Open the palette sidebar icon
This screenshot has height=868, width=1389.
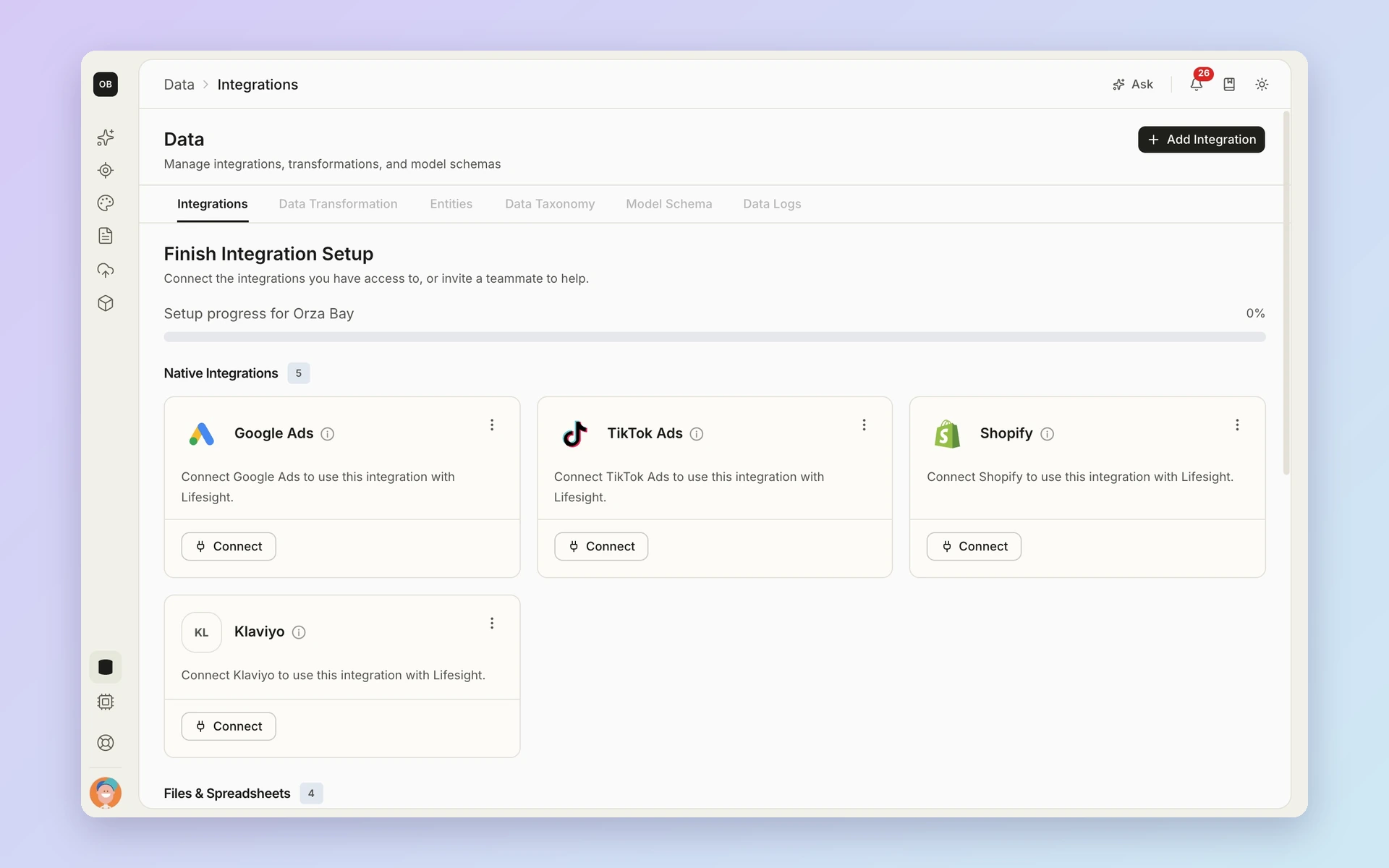(x=106, y=203)
